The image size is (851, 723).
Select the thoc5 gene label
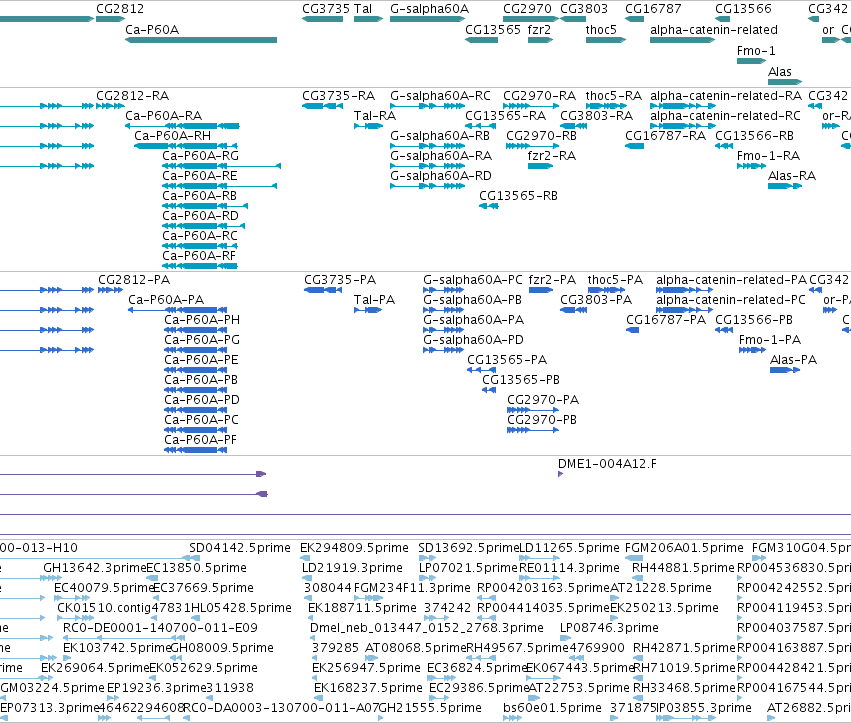pyautogui.click(x=601, y=30)
